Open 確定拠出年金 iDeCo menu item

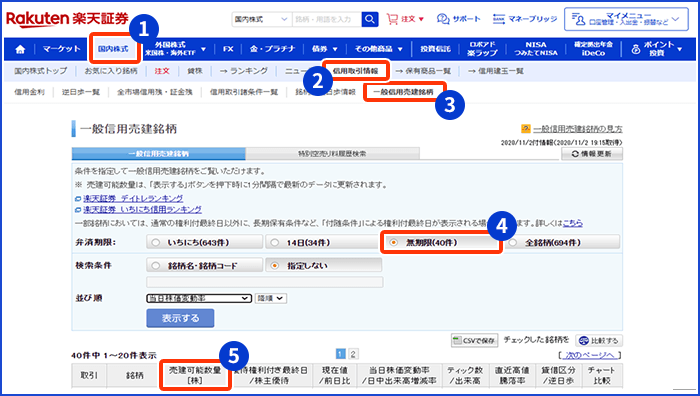tap(593, 49)
